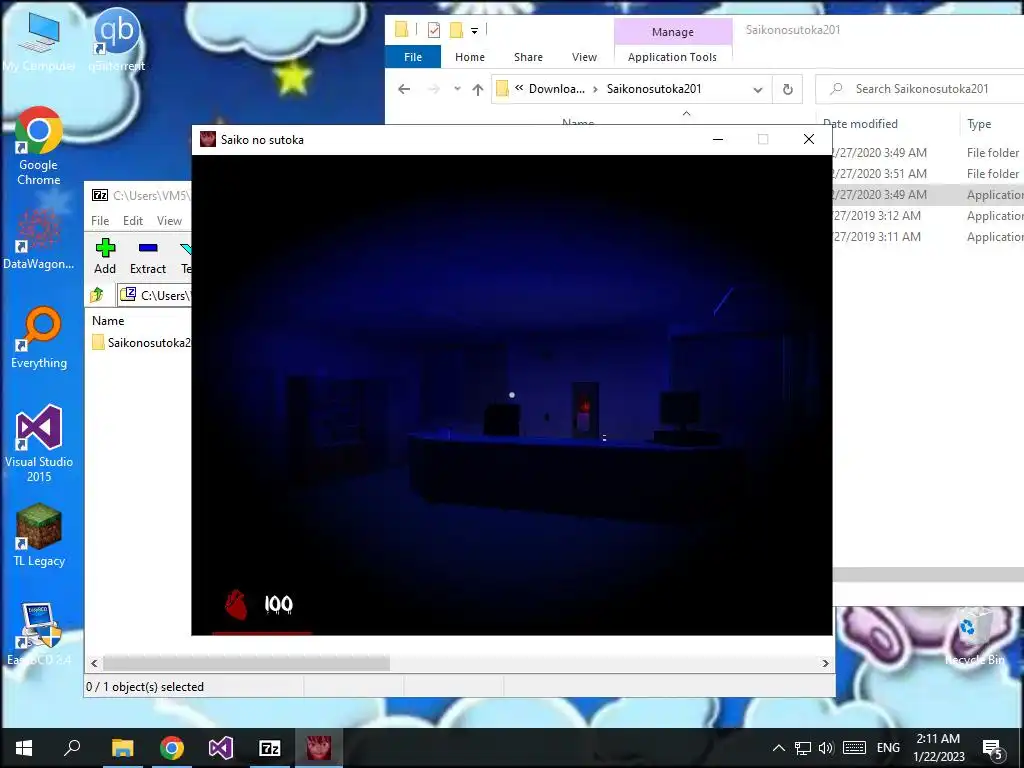Image resolution: width=1024 pixels, height=768 pixels.
Task: Click the Downloads breadcrumb in Explorer
Action: tap(556, 89)
